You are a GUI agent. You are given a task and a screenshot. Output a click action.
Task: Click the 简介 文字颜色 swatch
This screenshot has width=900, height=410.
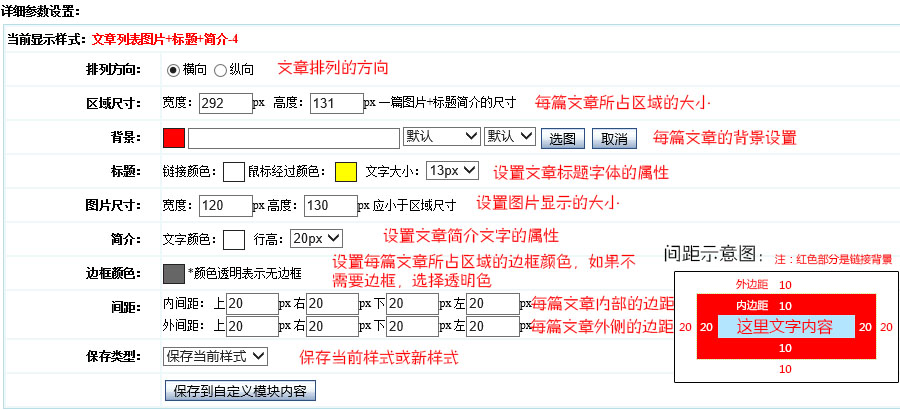click(x=234, y=239)
